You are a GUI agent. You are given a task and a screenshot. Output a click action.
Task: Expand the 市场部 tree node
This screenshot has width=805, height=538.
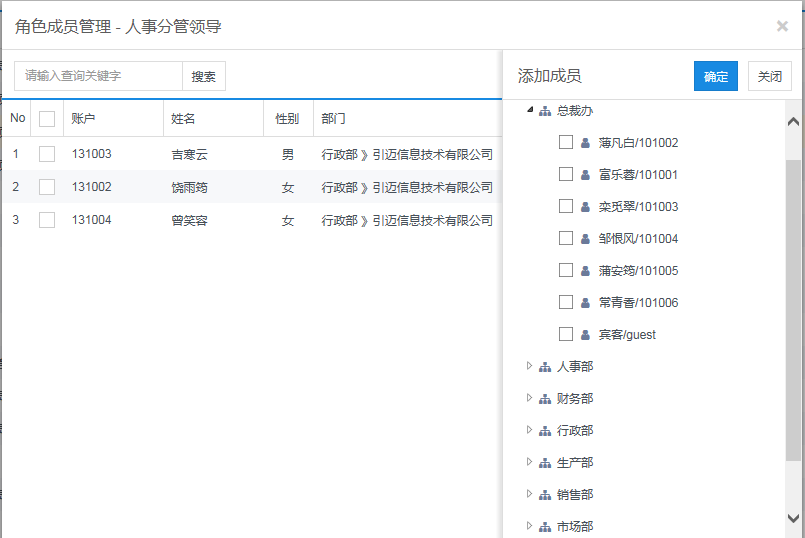click(x=530, y=526)
